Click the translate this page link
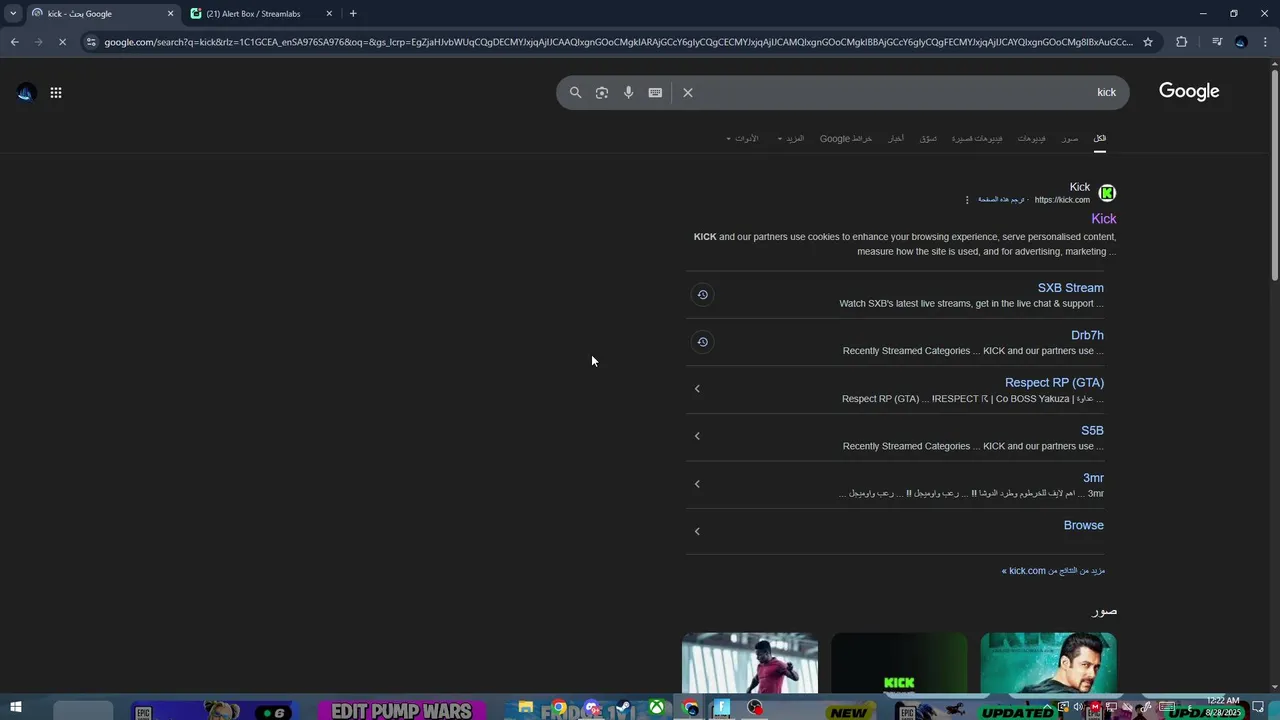This screenshot has width=1280, height=720. coord(1001,200)
